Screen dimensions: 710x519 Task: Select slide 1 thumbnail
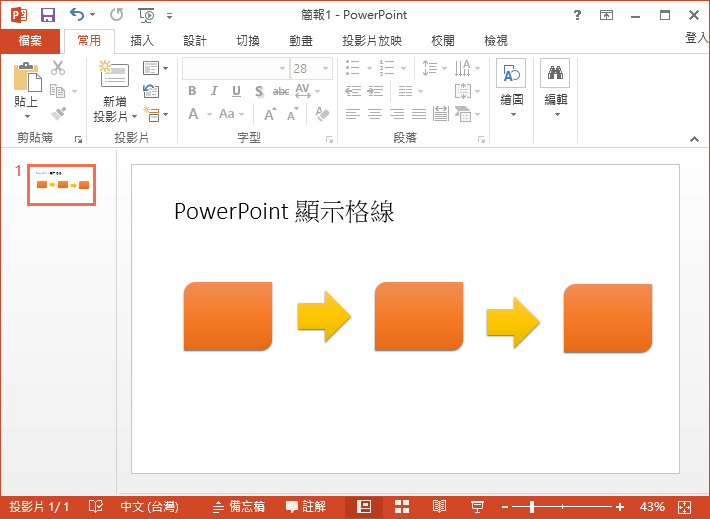tap(61, 185)
